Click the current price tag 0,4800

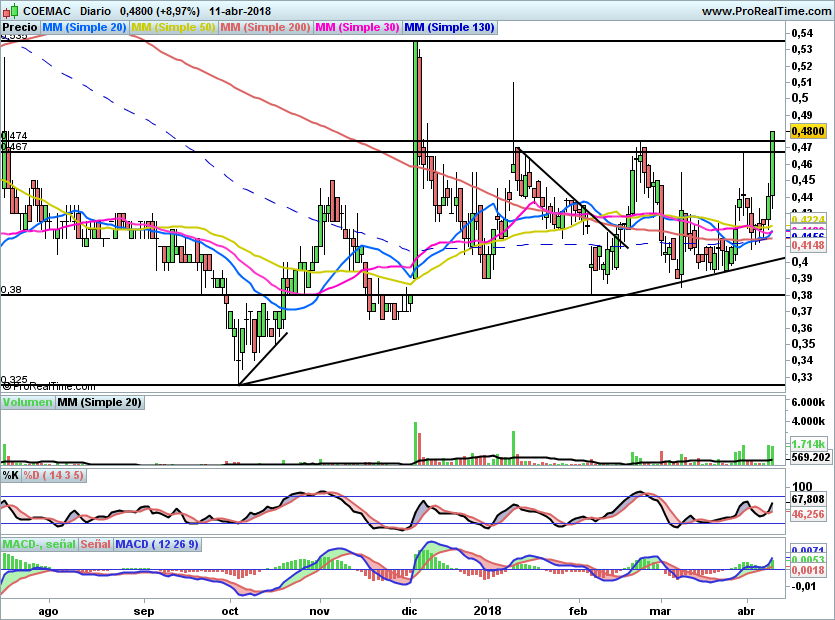[808, 131]
